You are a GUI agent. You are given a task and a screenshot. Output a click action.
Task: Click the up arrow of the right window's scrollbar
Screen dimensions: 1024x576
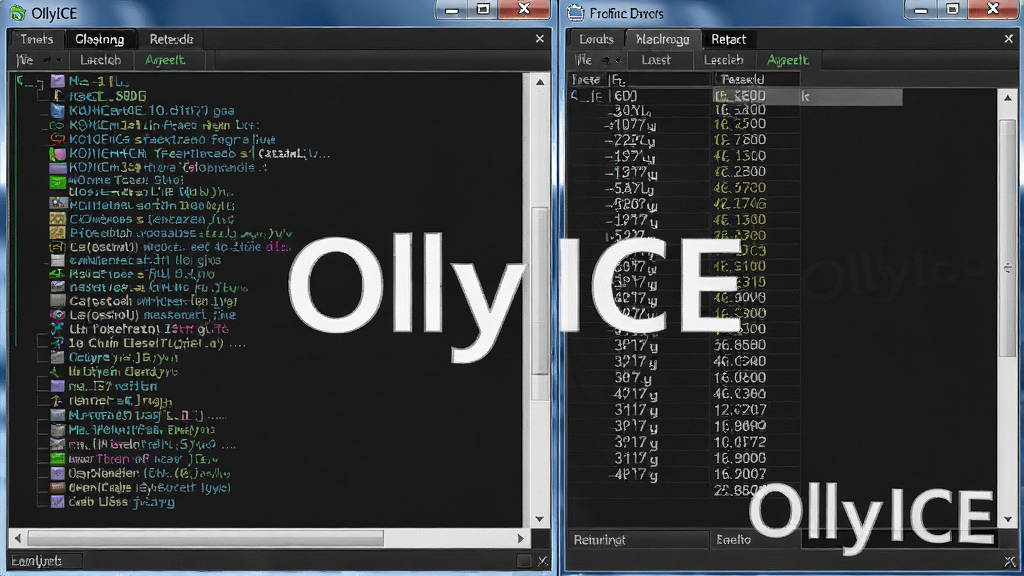[x=1008, y=97]
